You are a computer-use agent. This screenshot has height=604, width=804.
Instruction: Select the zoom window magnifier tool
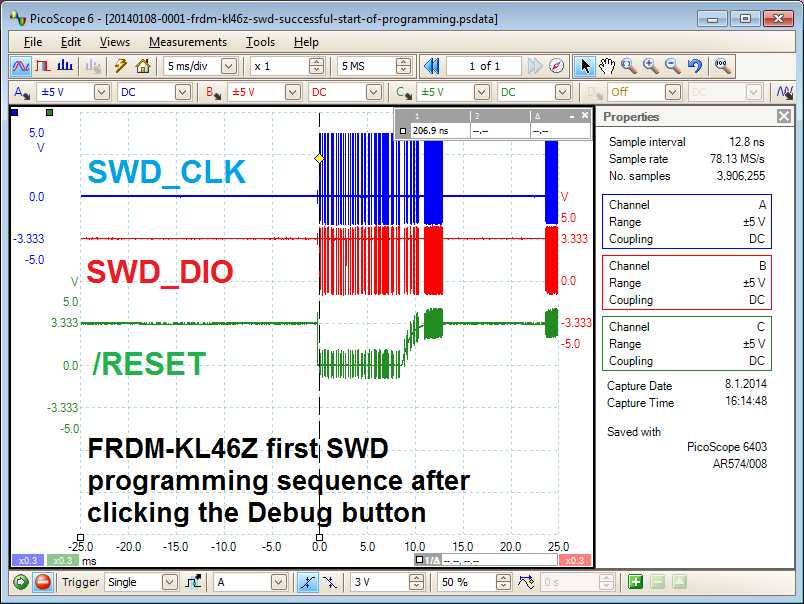click(x=629, y=66)
